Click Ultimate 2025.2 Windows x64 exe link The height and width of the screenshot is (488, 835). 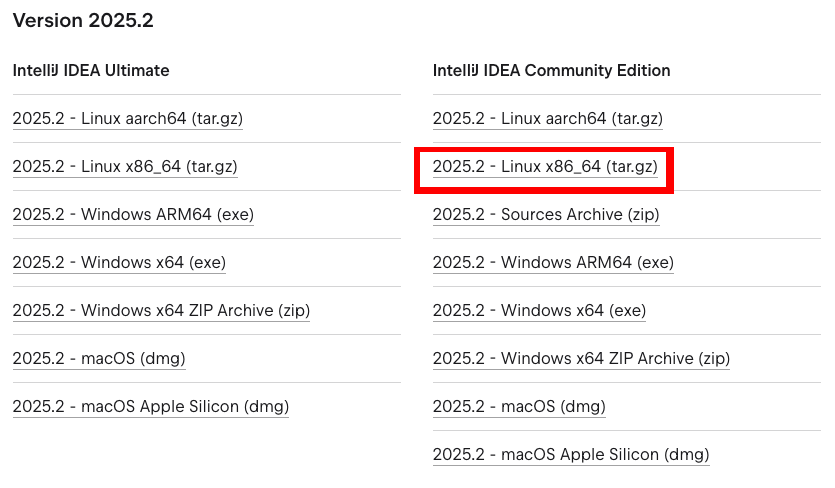[119, 263]
